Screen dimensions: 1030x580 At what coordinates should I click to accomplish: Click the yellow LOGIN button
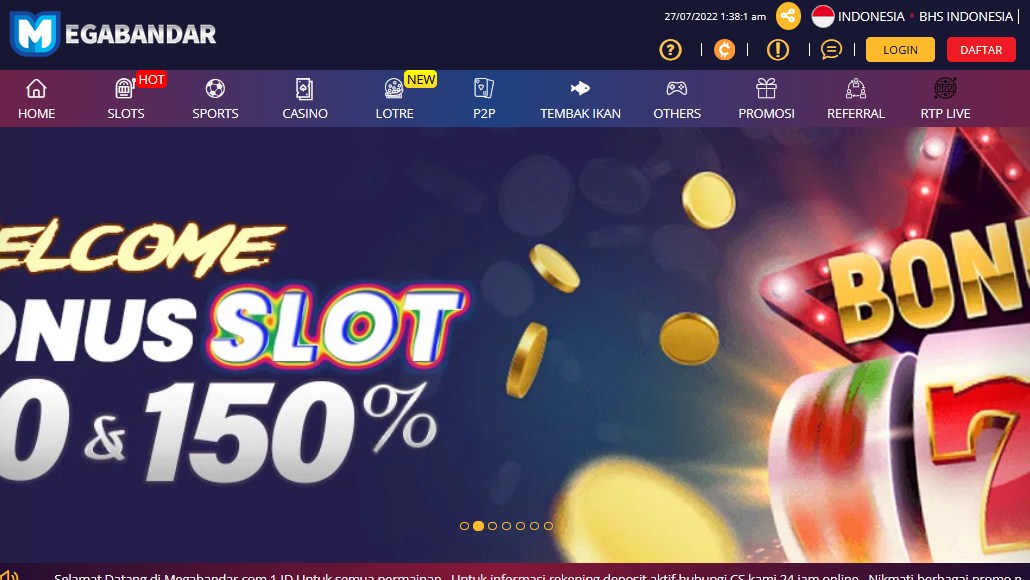click(x=900, y=50)
